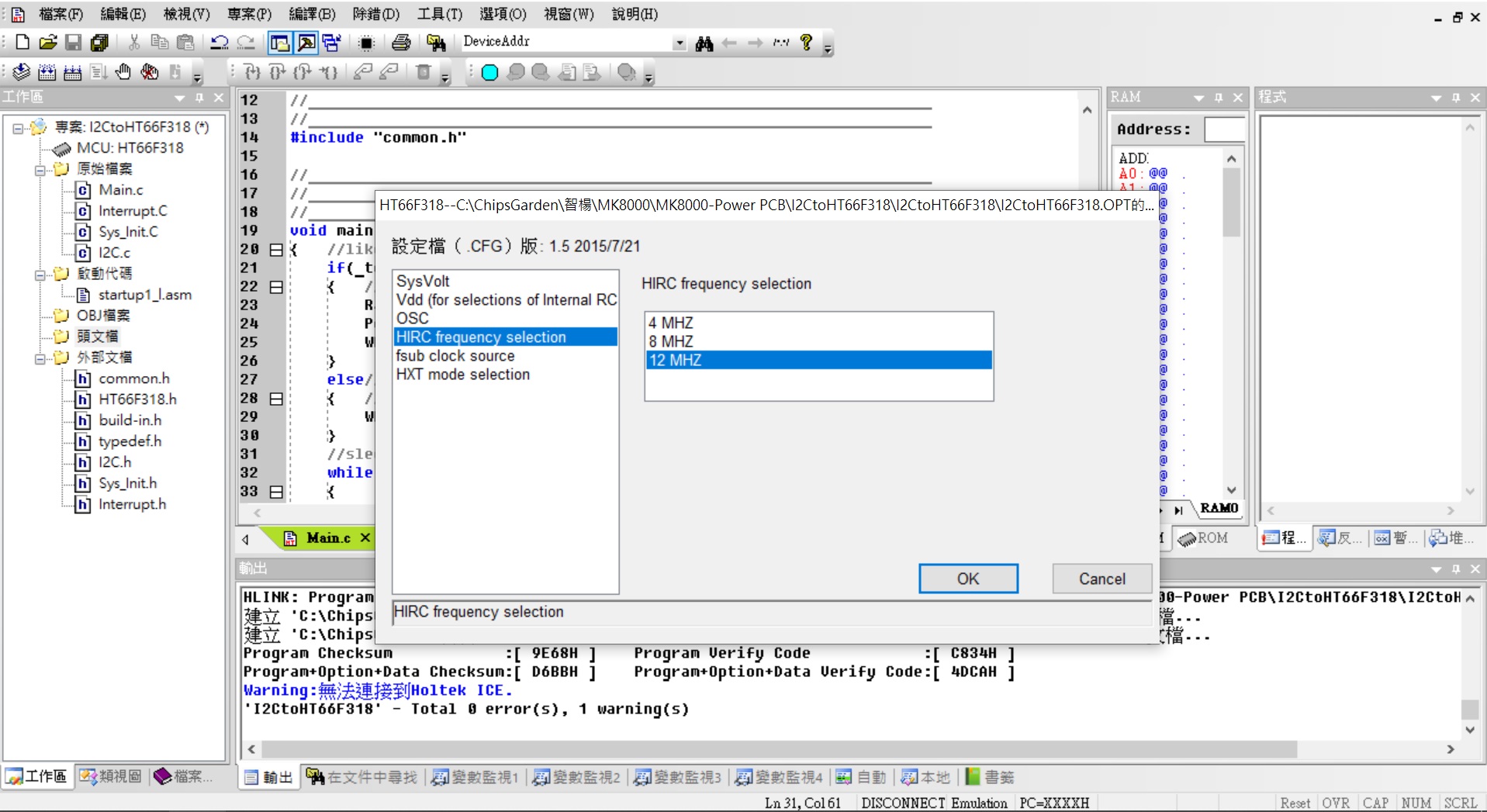Select fsub clock source option

coord(506,355)
